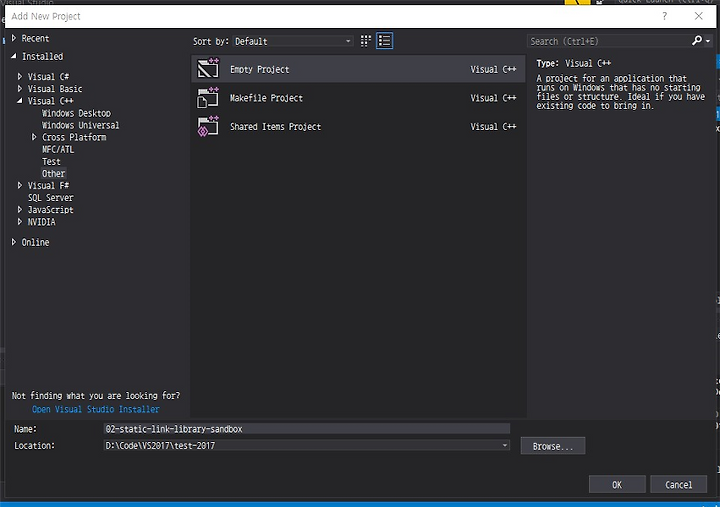Click the Browse... button
Viewport: 720px width, 507px height.
[553, 446]
